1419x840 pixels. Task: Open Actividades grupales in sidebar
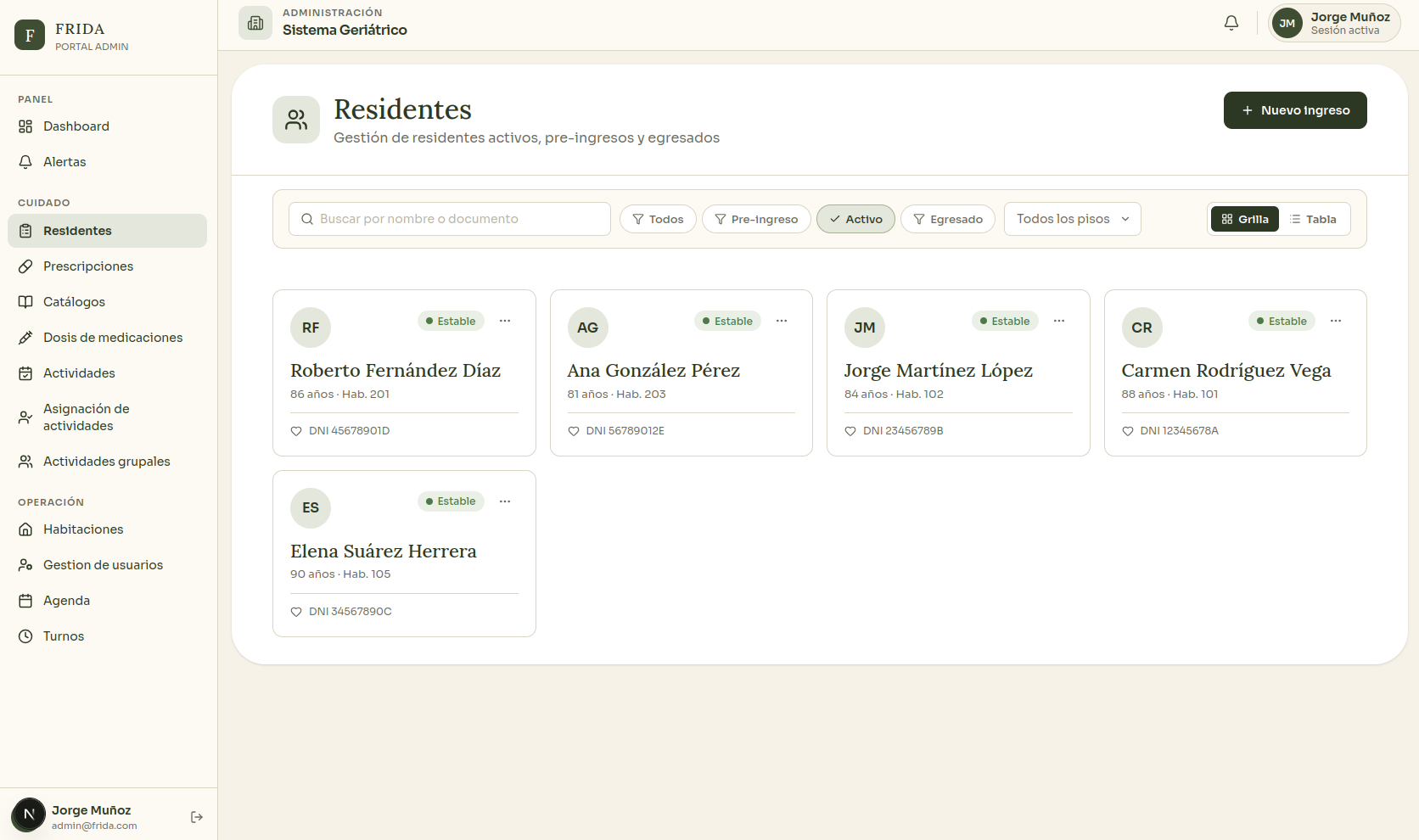coord(107,462)
